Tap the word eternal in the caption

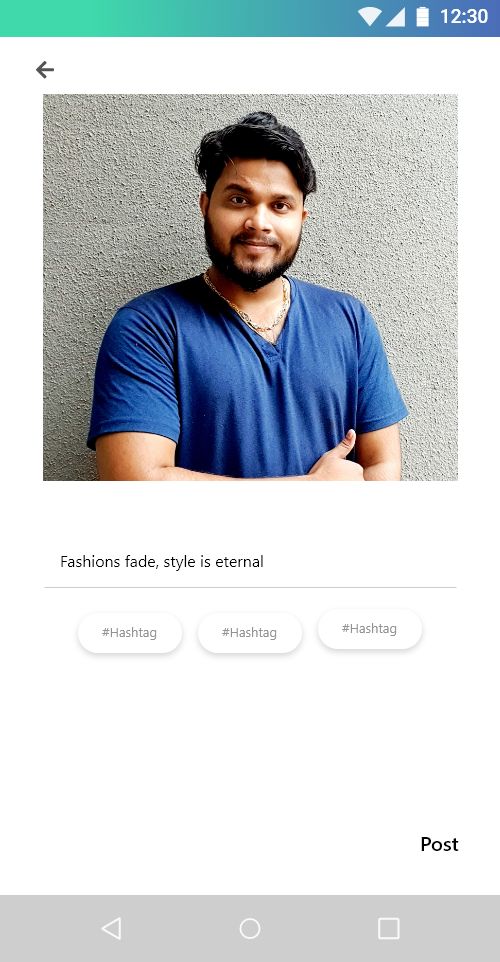pos(239,562)
